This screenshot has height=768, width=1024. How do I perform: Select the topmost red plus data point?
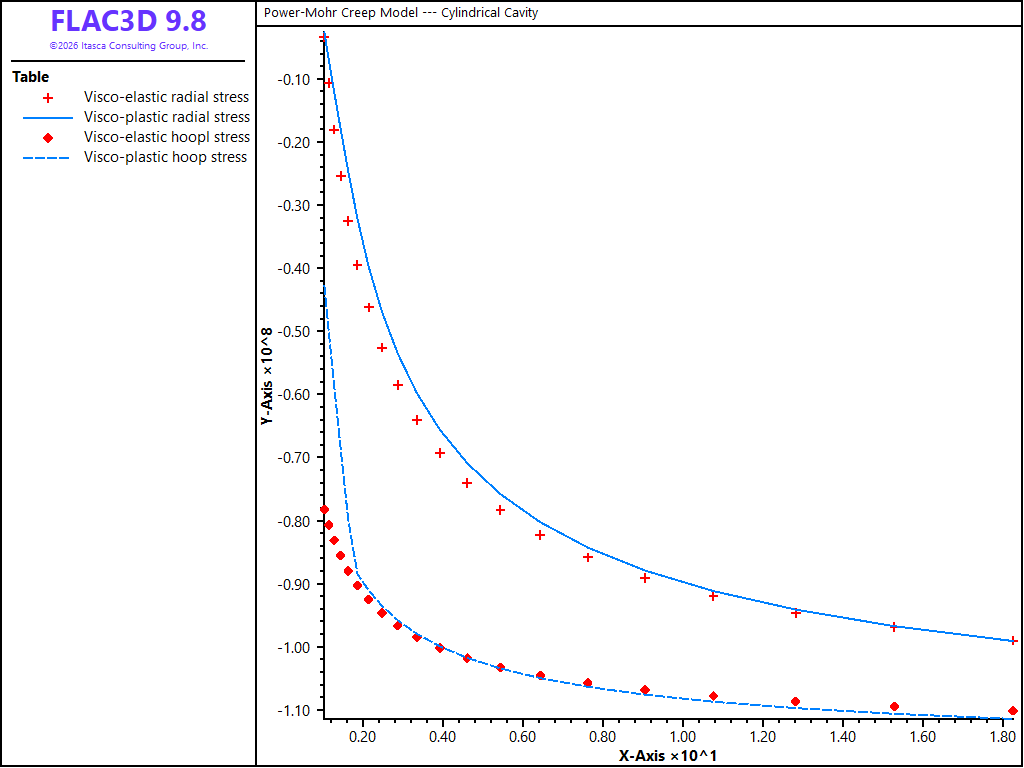(x=323, y=38)
